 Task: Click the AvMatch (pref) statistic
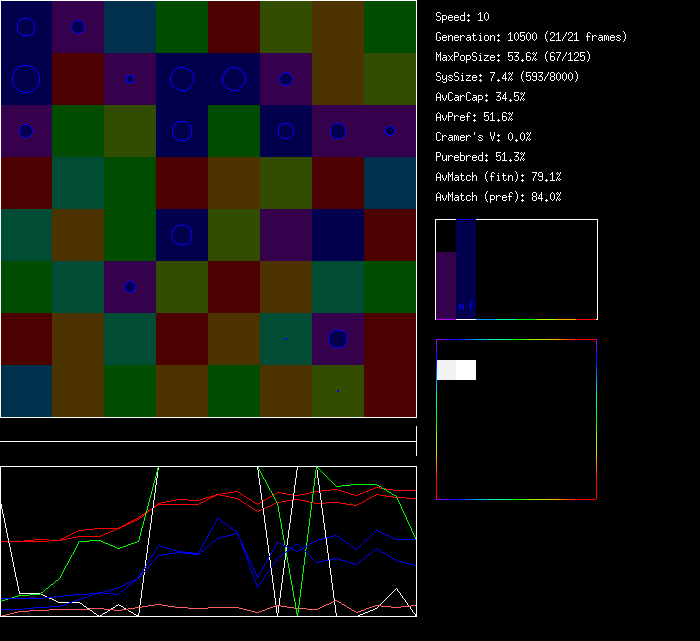tap(498, 197)
